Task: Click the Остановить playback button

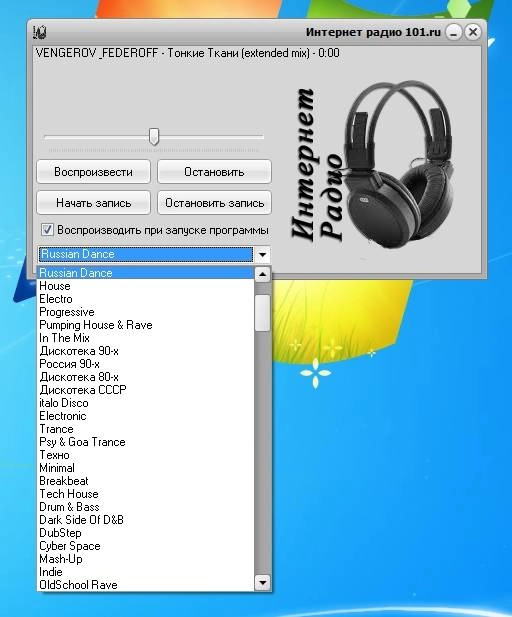Action: pos(214,172)
